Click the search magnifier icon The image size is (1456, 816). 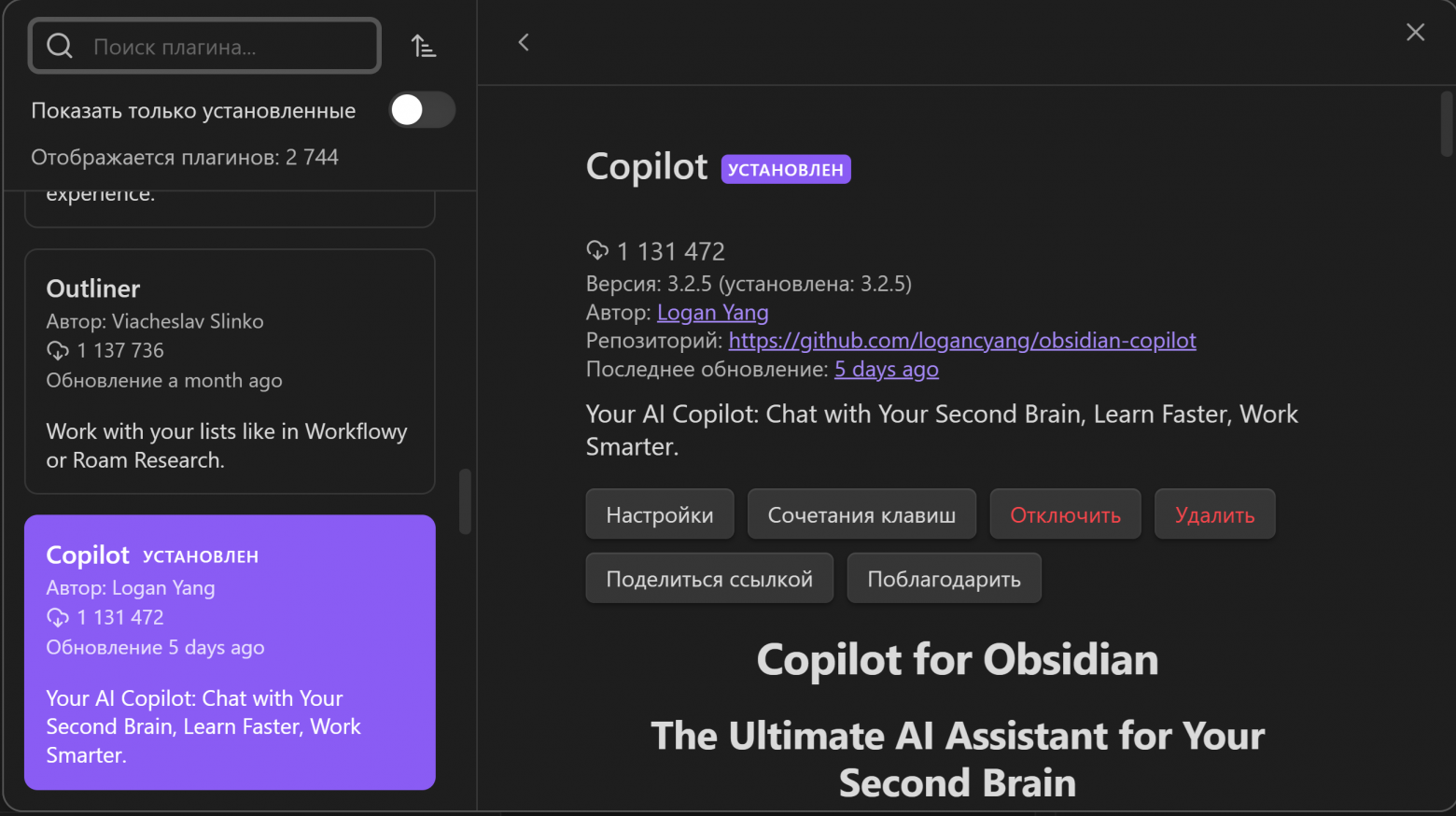(x=60, y=46)
